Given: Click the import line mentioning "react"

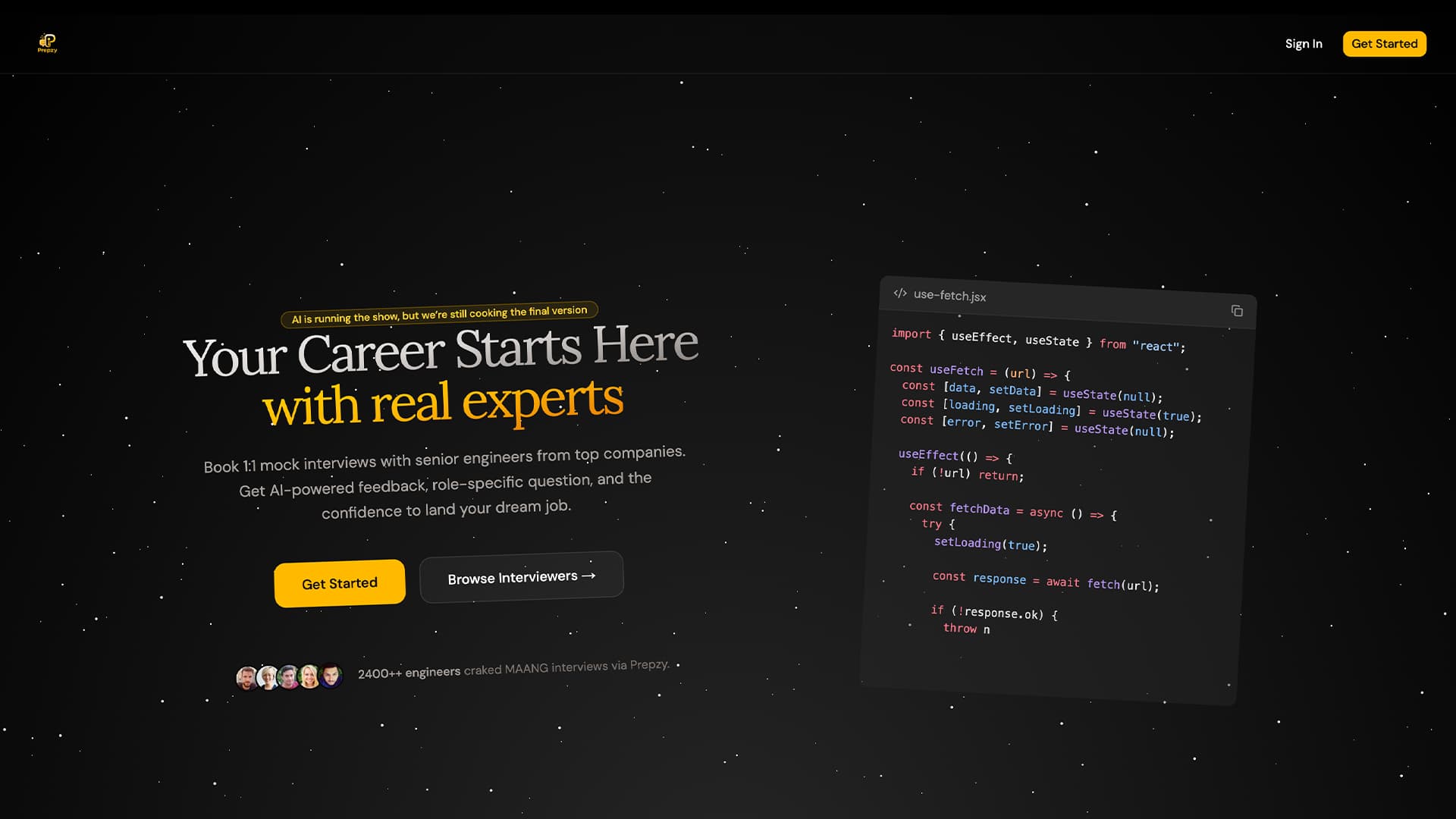Looking at the screenshot, I should (x=1038, y=340).
